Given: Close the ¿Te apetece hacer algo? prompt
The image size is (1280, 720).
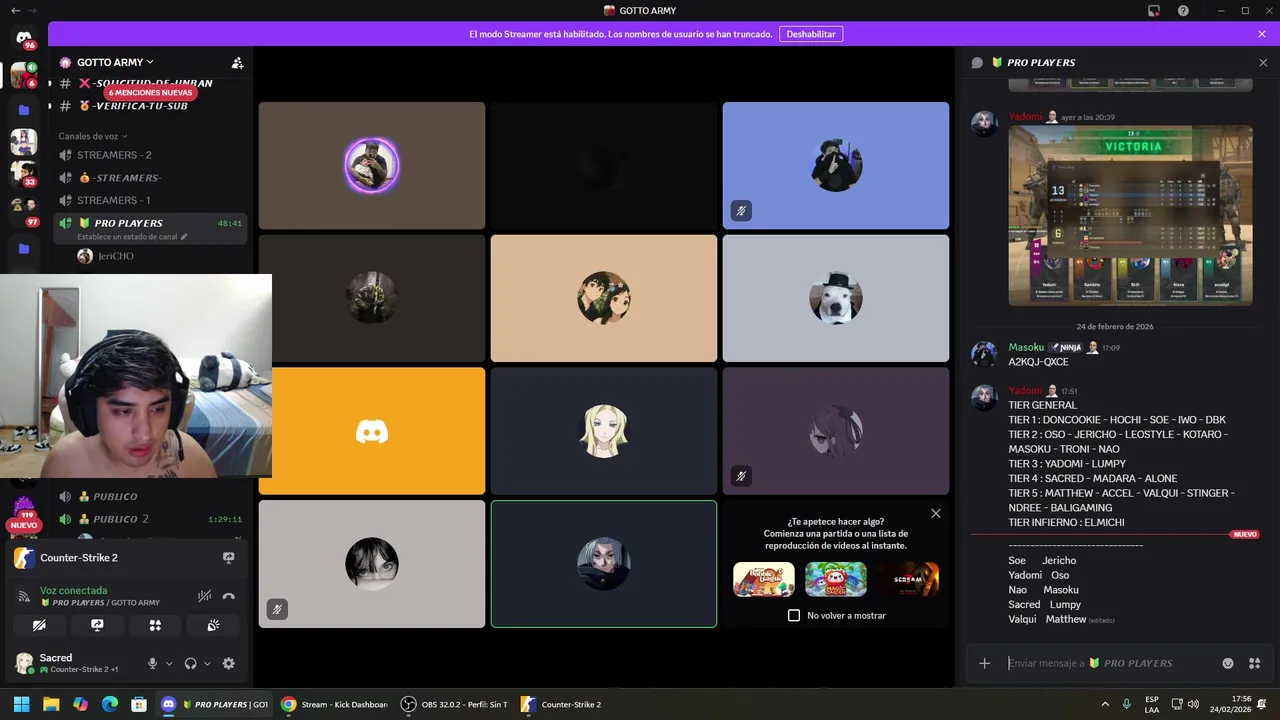Looking at the screenshot, I should 936,513.
